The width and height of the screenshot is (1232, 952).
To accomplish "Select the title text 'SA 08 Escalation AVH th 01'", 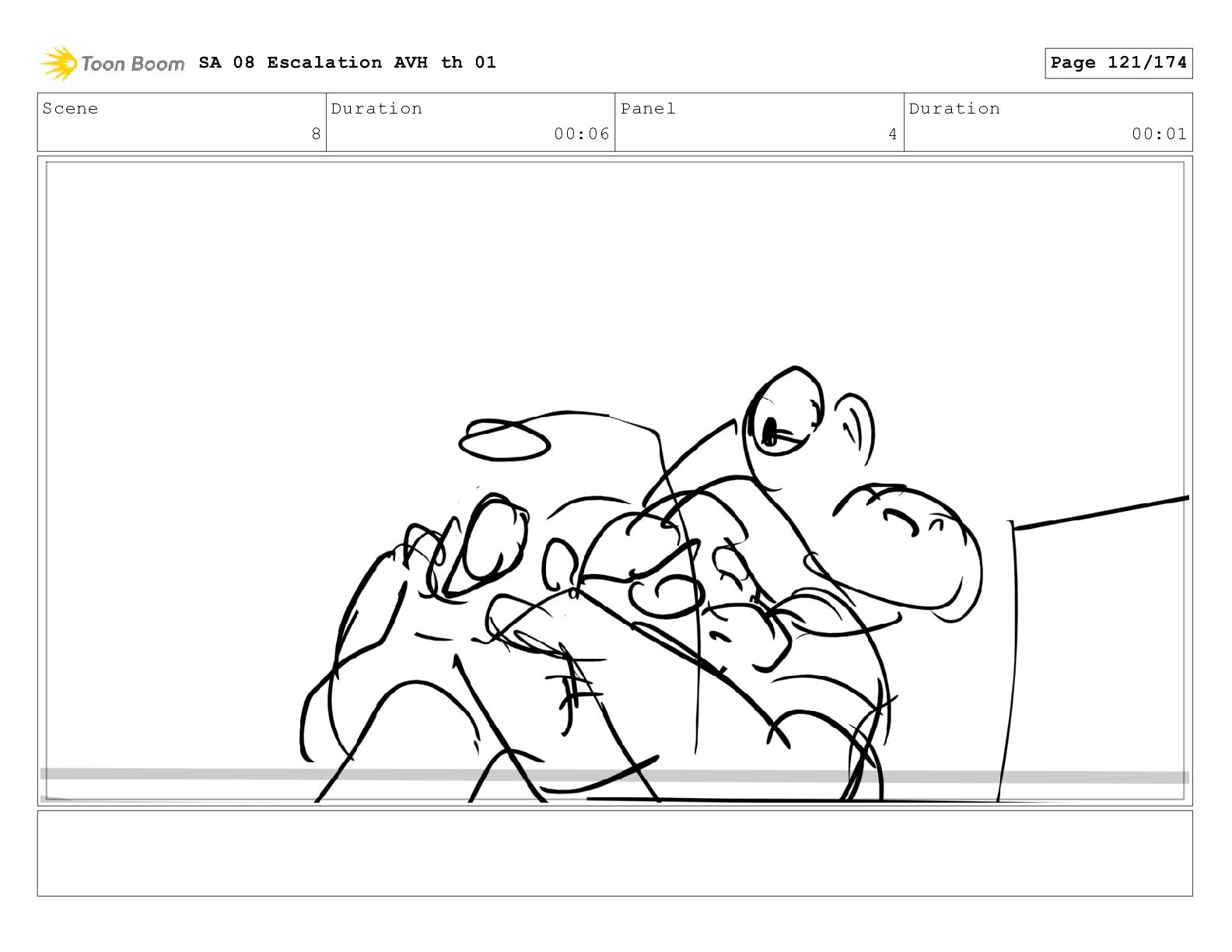I will tap(347, 62).
